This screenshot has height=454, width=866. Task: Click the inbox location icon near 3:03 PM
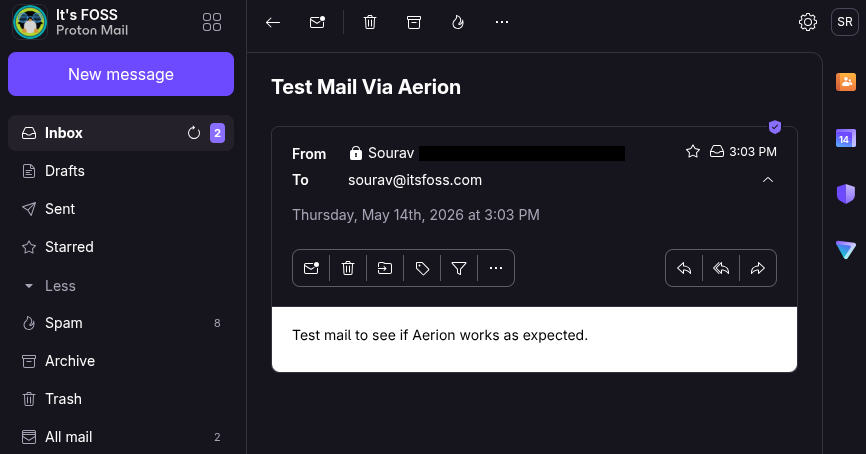pos(717,151)
